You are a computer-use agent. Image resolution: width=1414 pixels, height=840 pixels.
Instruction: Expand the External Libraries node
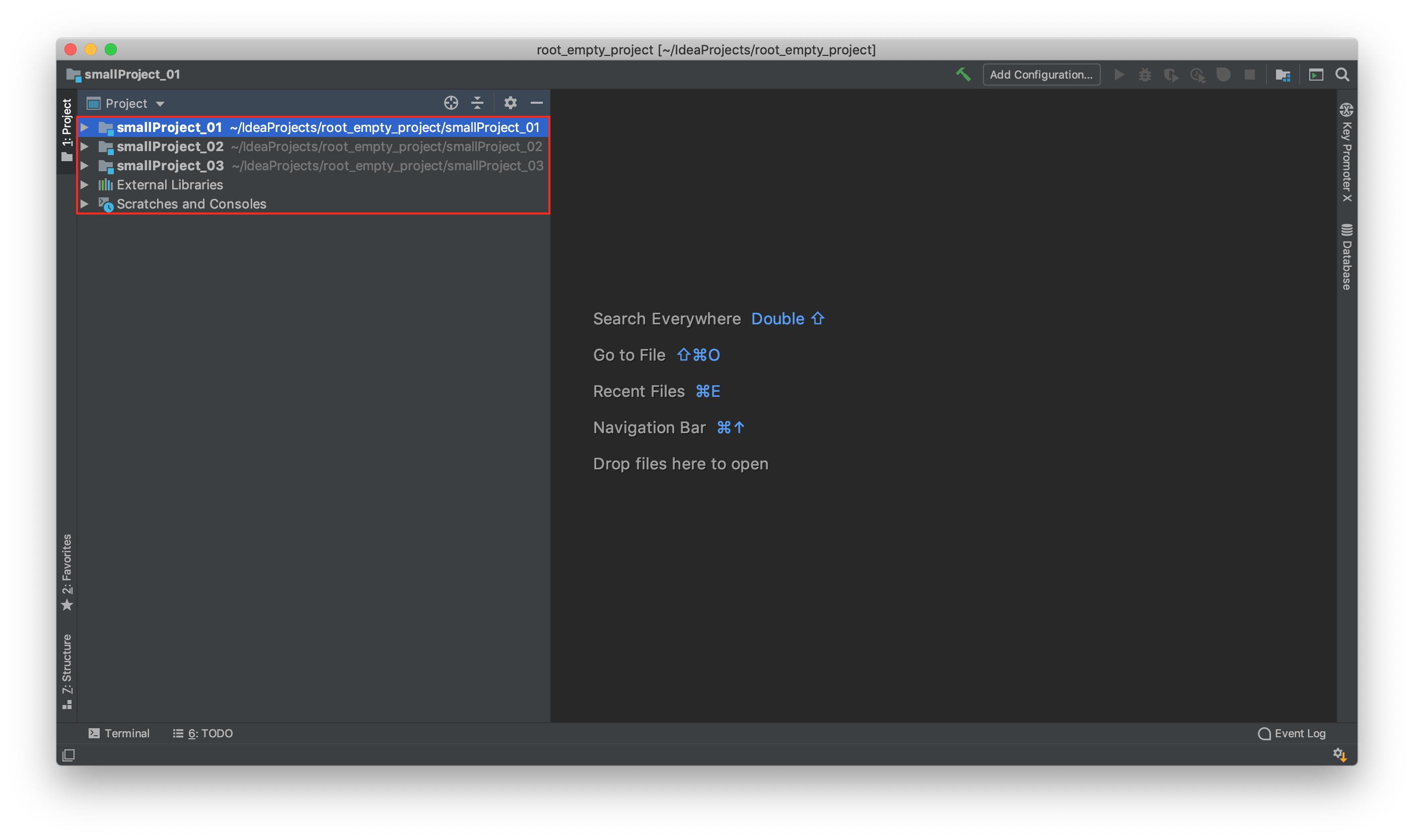pyautogui.click(x=84, y=184)
